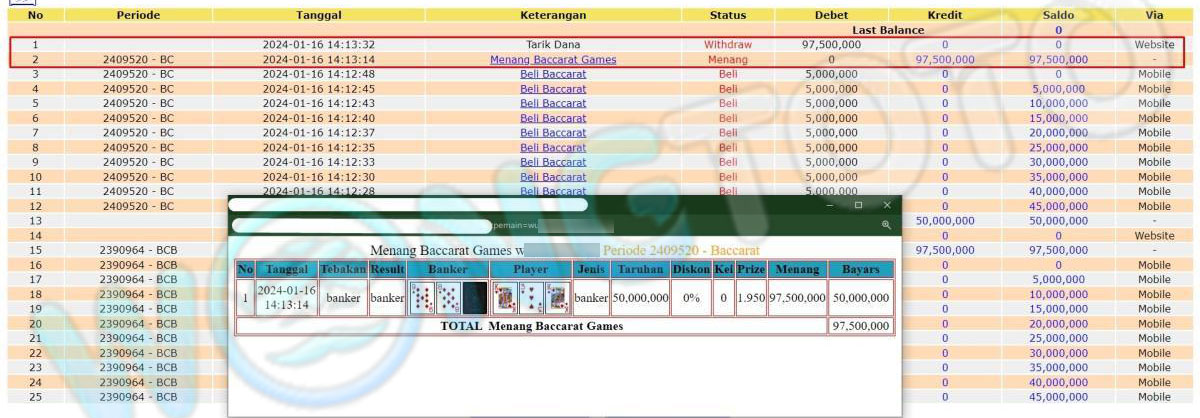This screenshot has height=418, width=1200.
Task: Open Beli Baccarat link at 14:12:40
Action: 553,118
